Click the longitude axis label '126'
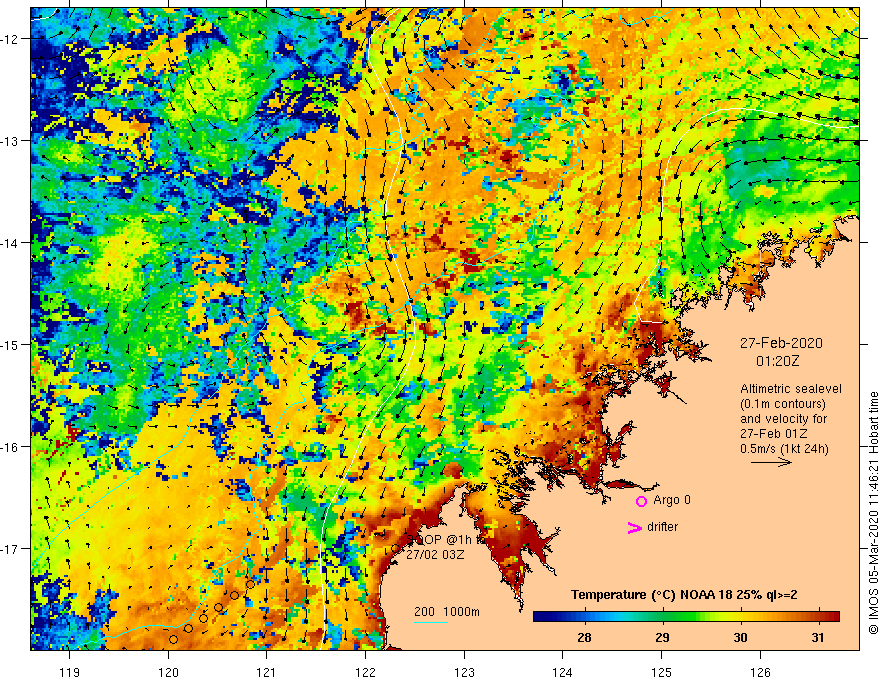Image resolution: width=880 pixels, height=680 pixels. [x=760, y=672]
